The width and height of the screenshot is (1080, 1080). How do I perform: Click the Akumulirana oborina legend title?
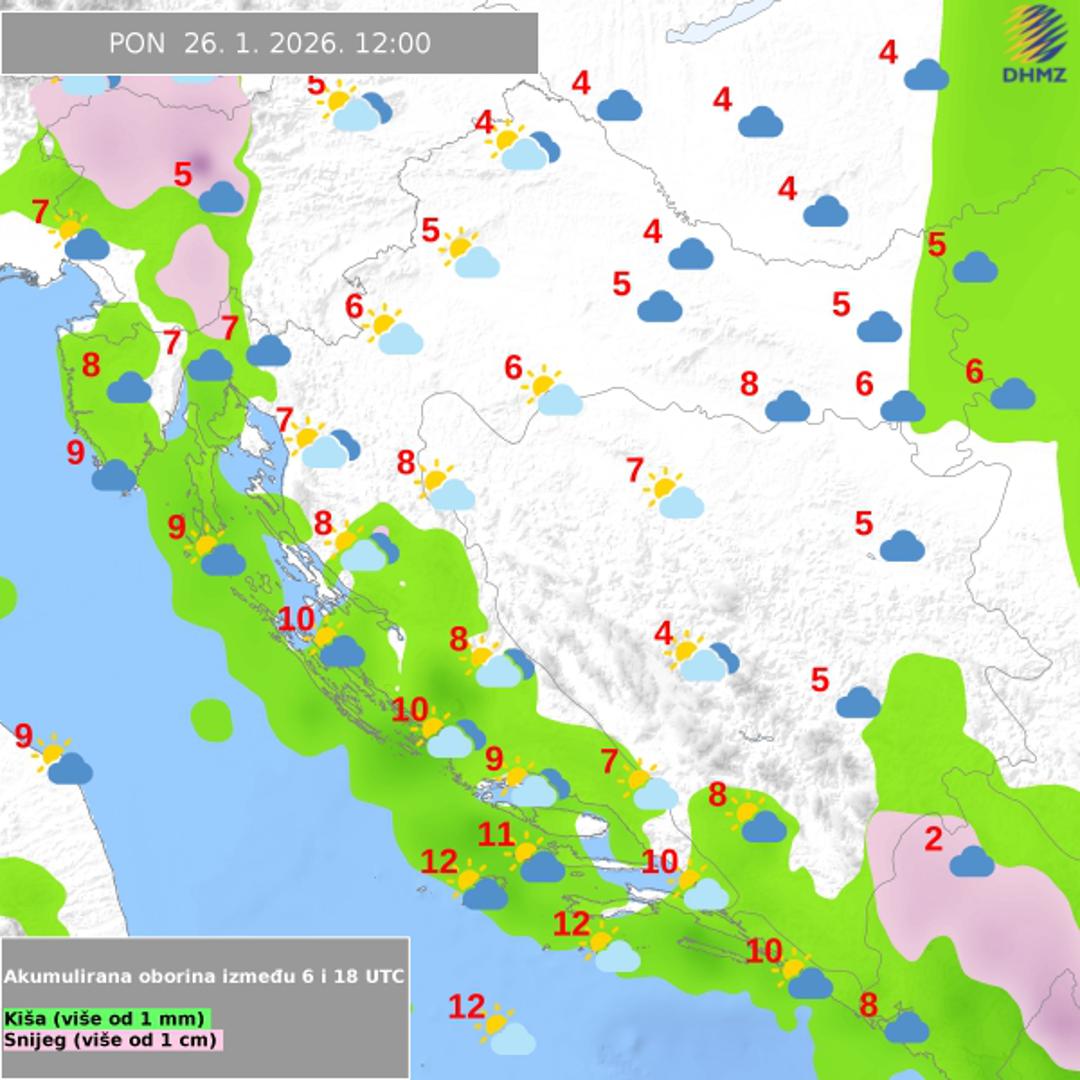204,976
